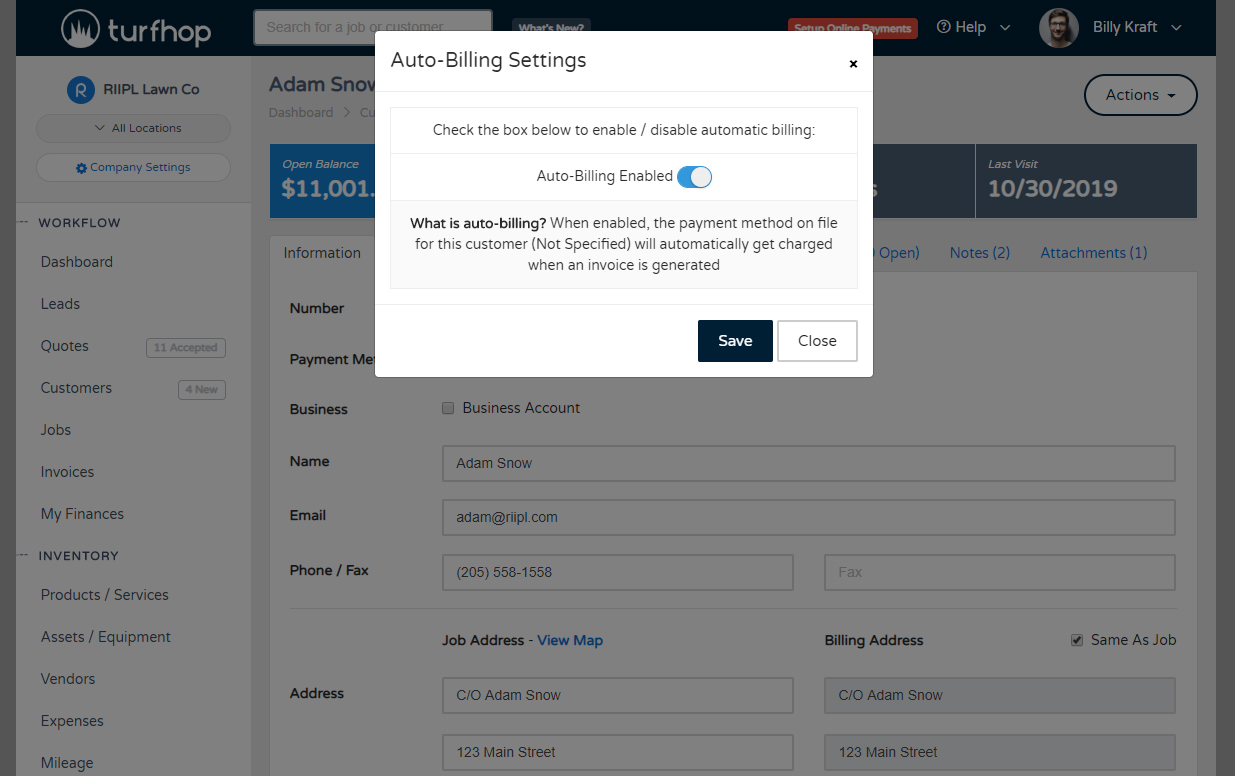The width and height of the screenshot is (1235, 776).
Task: Open the Attachments (1) tab
Action: (1093, 253)
